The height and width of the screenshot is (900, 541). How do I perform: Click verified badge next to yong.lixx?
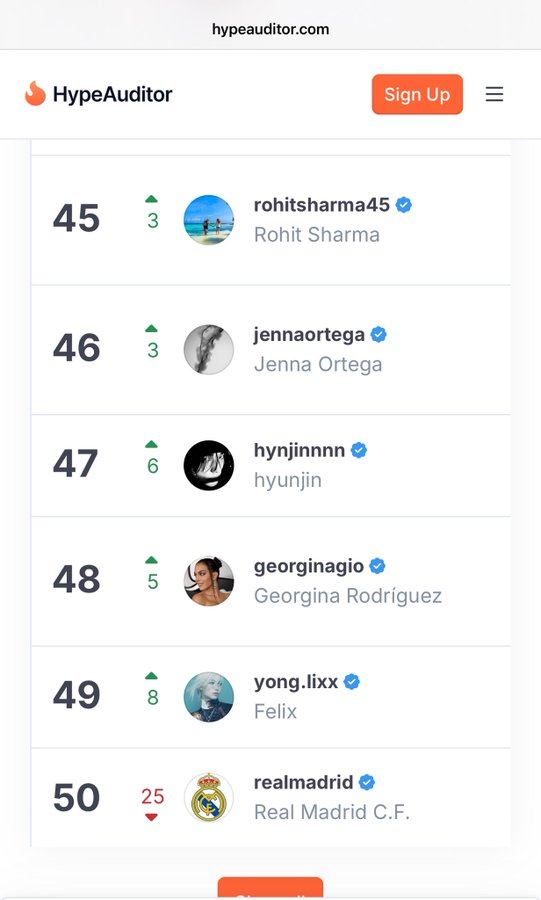point(352,682)
